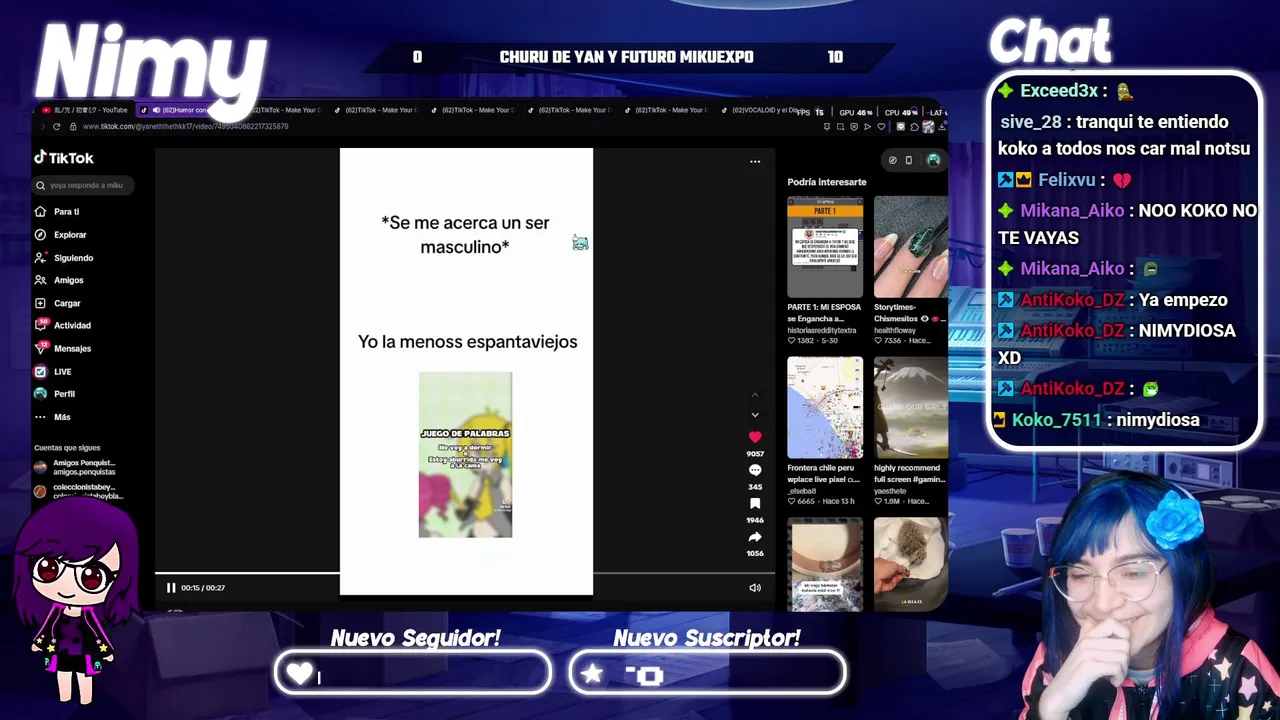Go to previous video up arrow
Screen dimensions: 1280x720
point(755,395)
